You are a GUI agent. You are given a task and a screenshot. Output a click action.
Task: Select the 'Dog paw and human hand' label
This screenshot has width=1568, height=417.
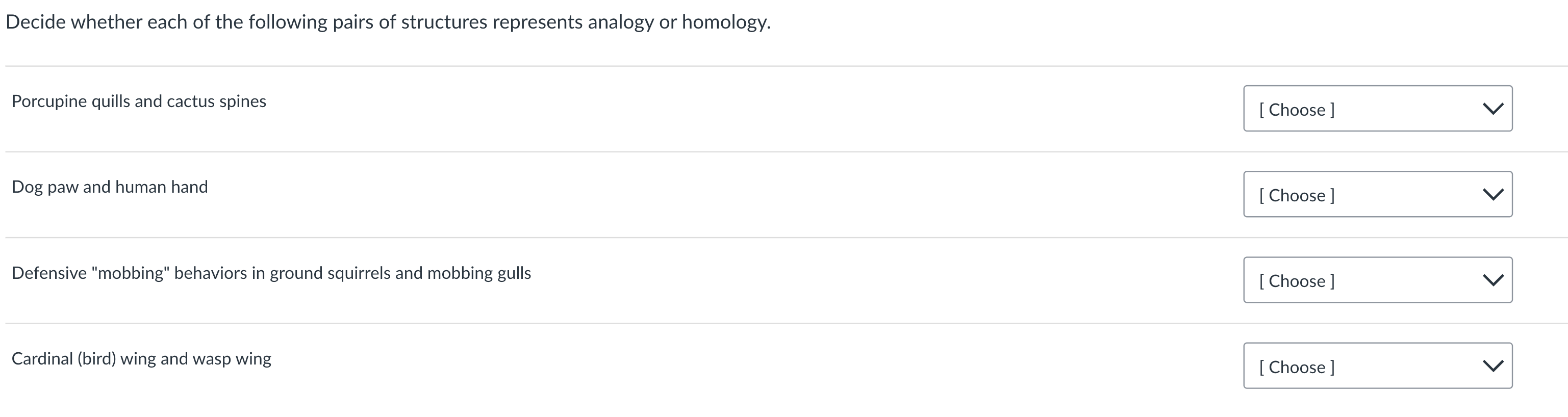(x=110, y=187)
